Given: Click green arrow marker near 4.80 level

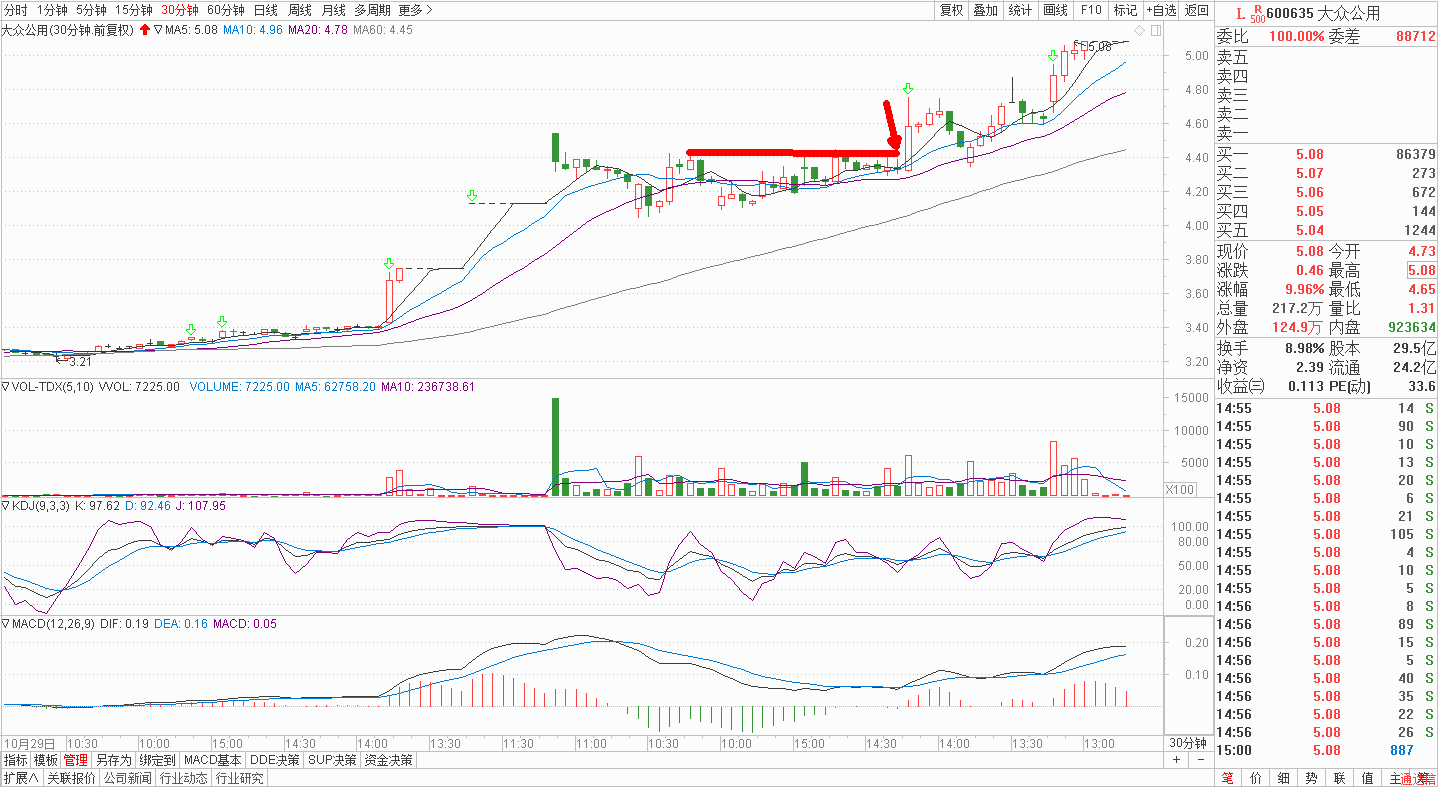Looking at the screenshot, I should point(908,89).
